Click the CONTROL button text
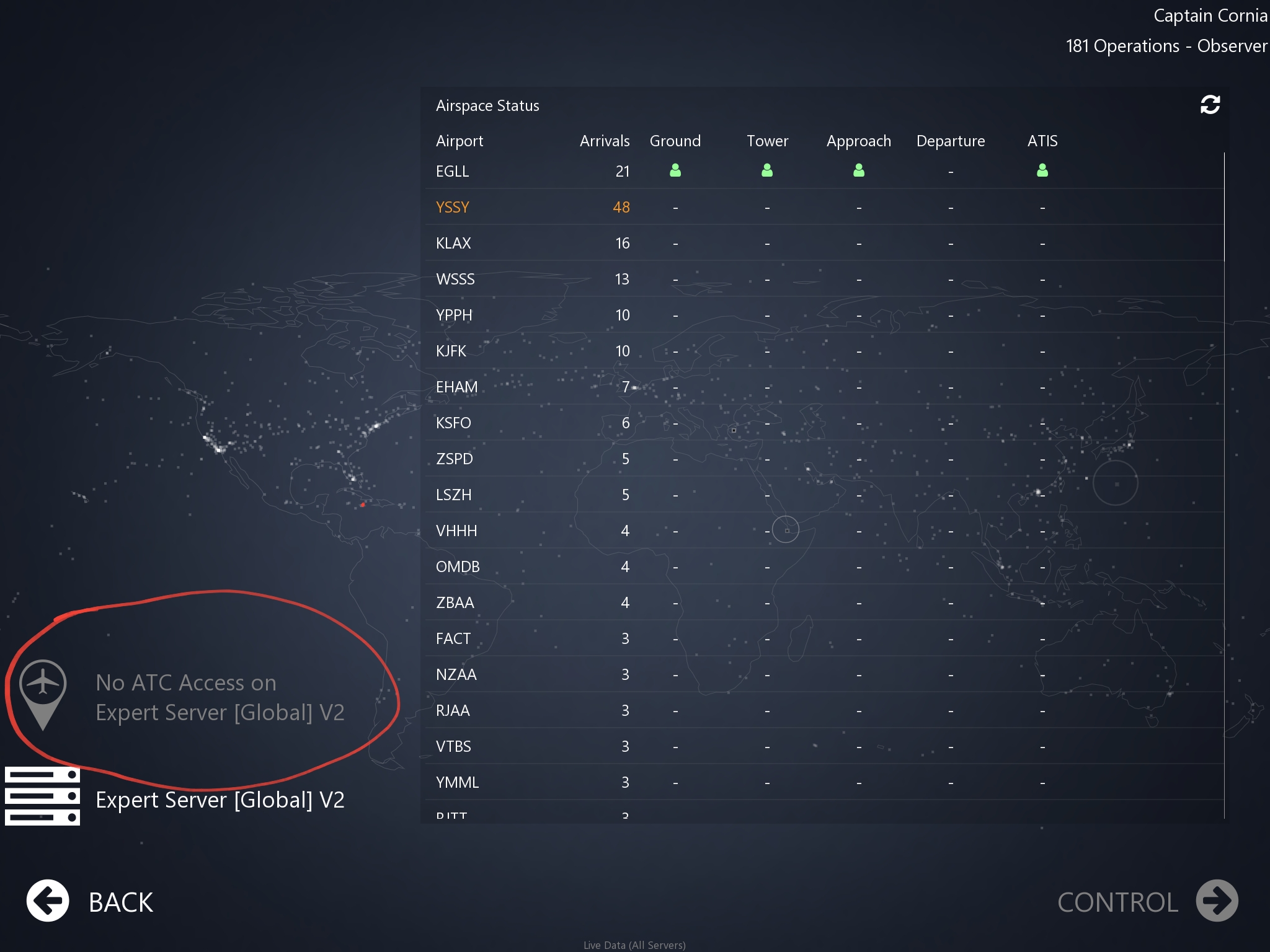The height and width of the screenshot is (952, 1270). 1117,902
